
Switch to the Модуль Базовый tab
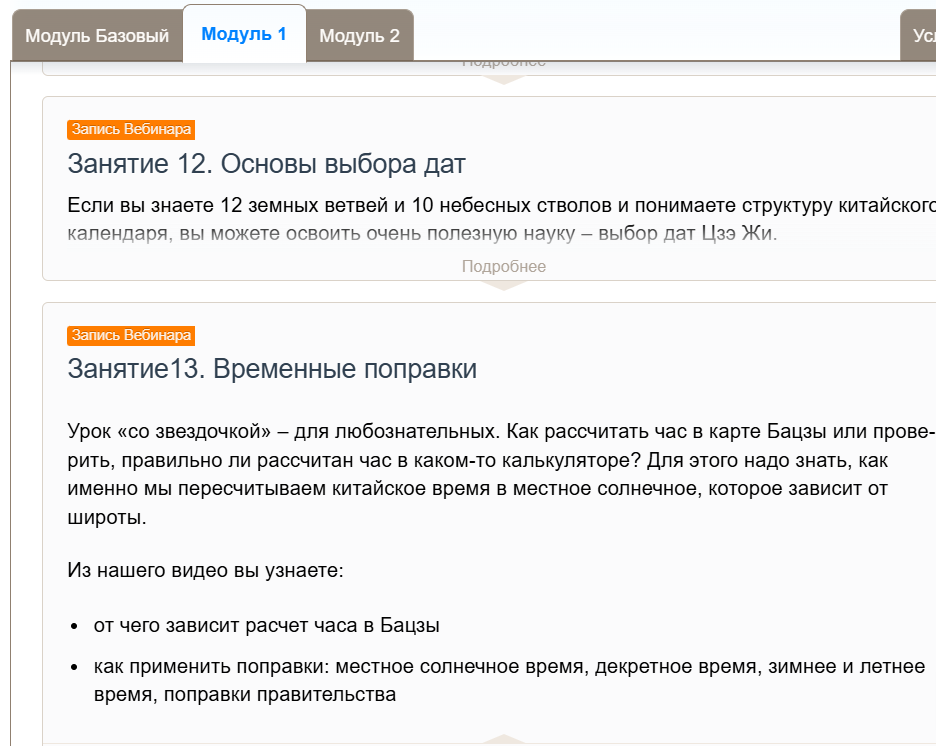tap(97, 36)
